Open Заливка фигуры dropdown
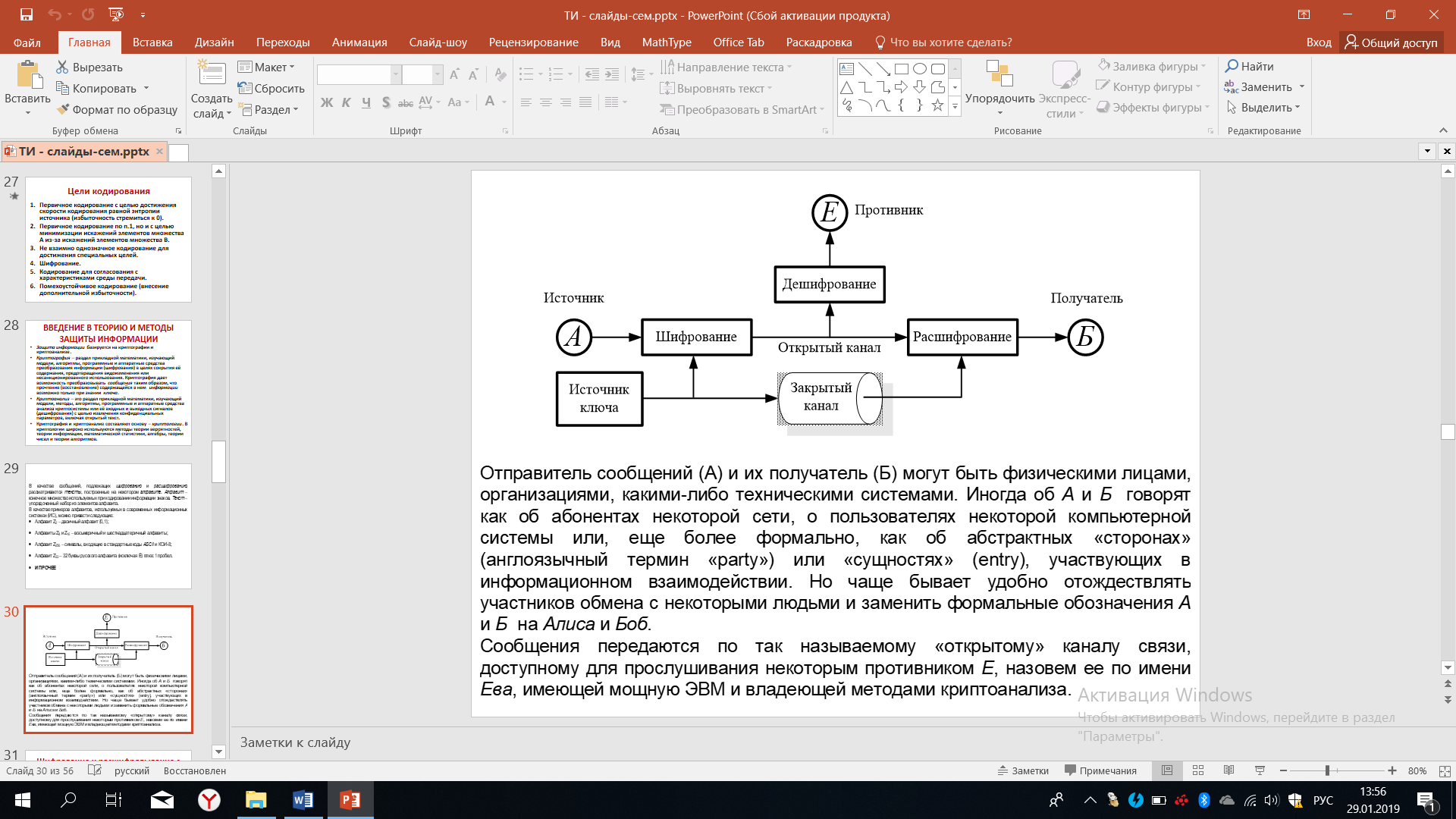Viewport: 1456px width, 819px height. pos(1153,66)
